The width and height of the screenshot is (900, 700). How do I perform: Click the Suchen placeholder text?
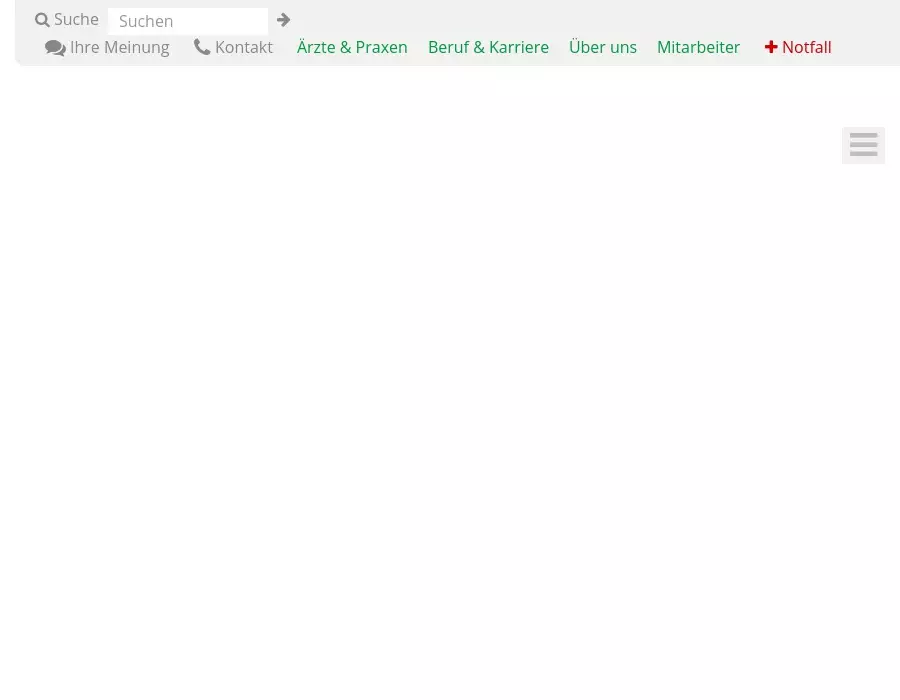coord(146,21)
